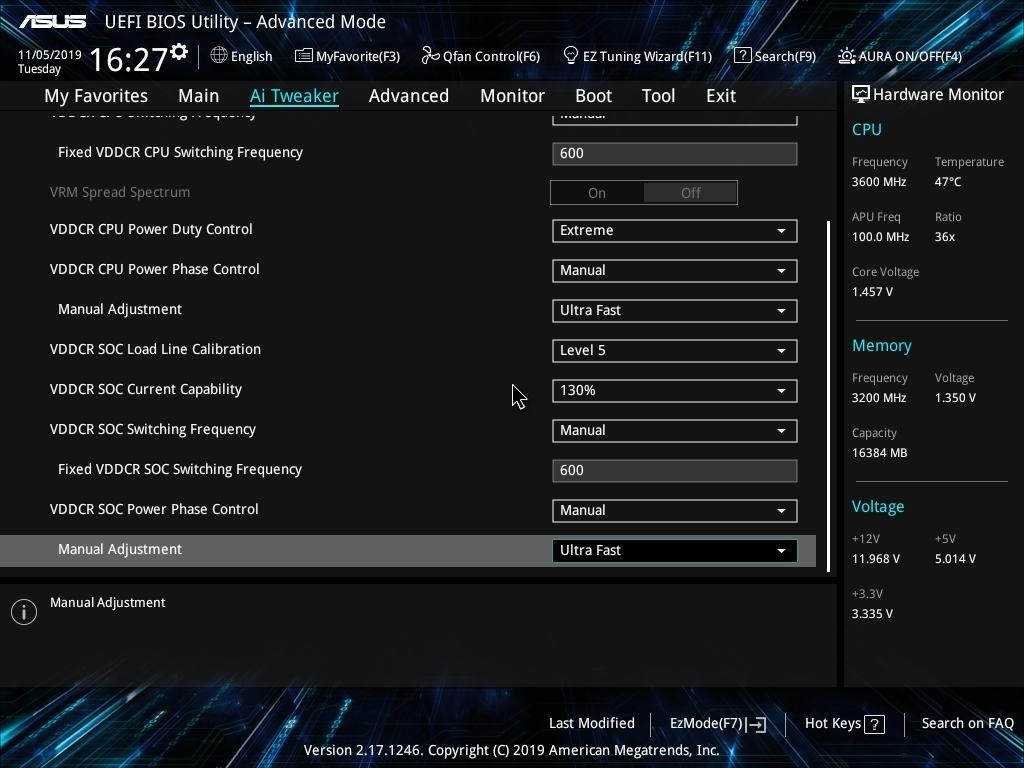Image resolution: width=1024 pixels, height=768 pixels.
Task: Launch EZ Tuning Wizard bulb icon
Action: 571,56
